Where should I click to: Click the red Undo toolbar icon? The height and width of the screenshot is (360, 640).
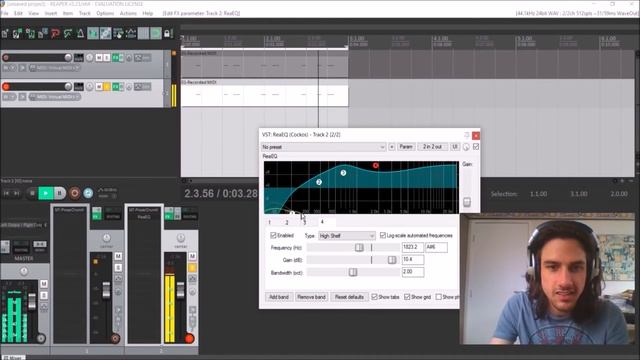(55, 33)
